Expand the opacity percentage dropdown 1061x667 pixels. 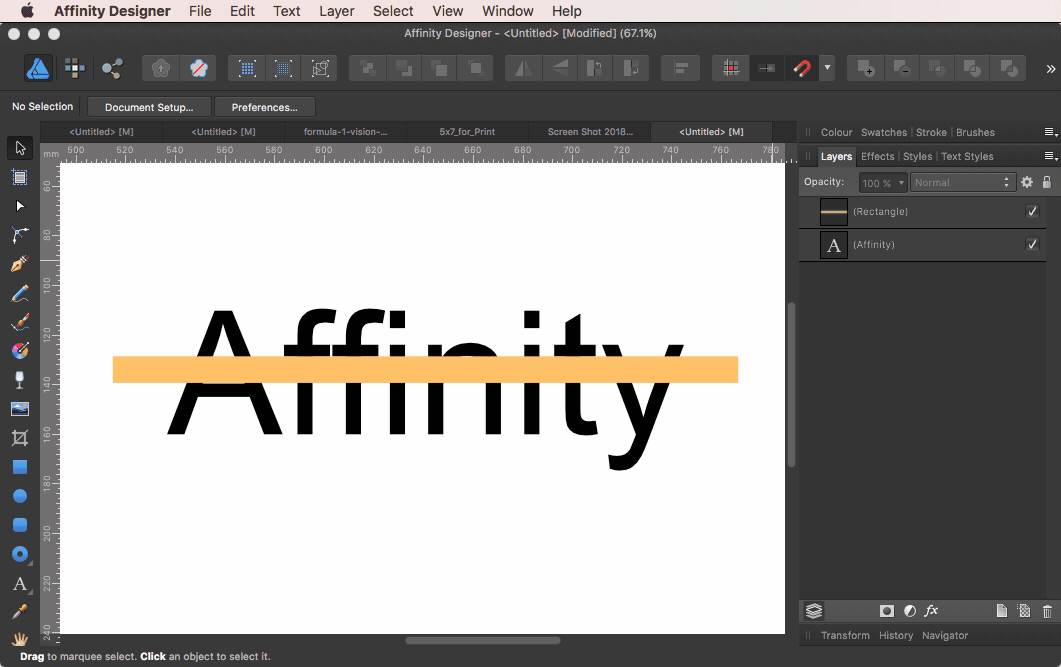click(x=901, y=183)
